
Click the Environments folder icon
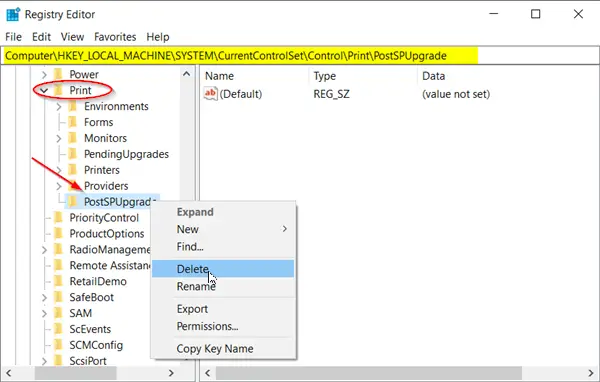[x=73, y=106]
